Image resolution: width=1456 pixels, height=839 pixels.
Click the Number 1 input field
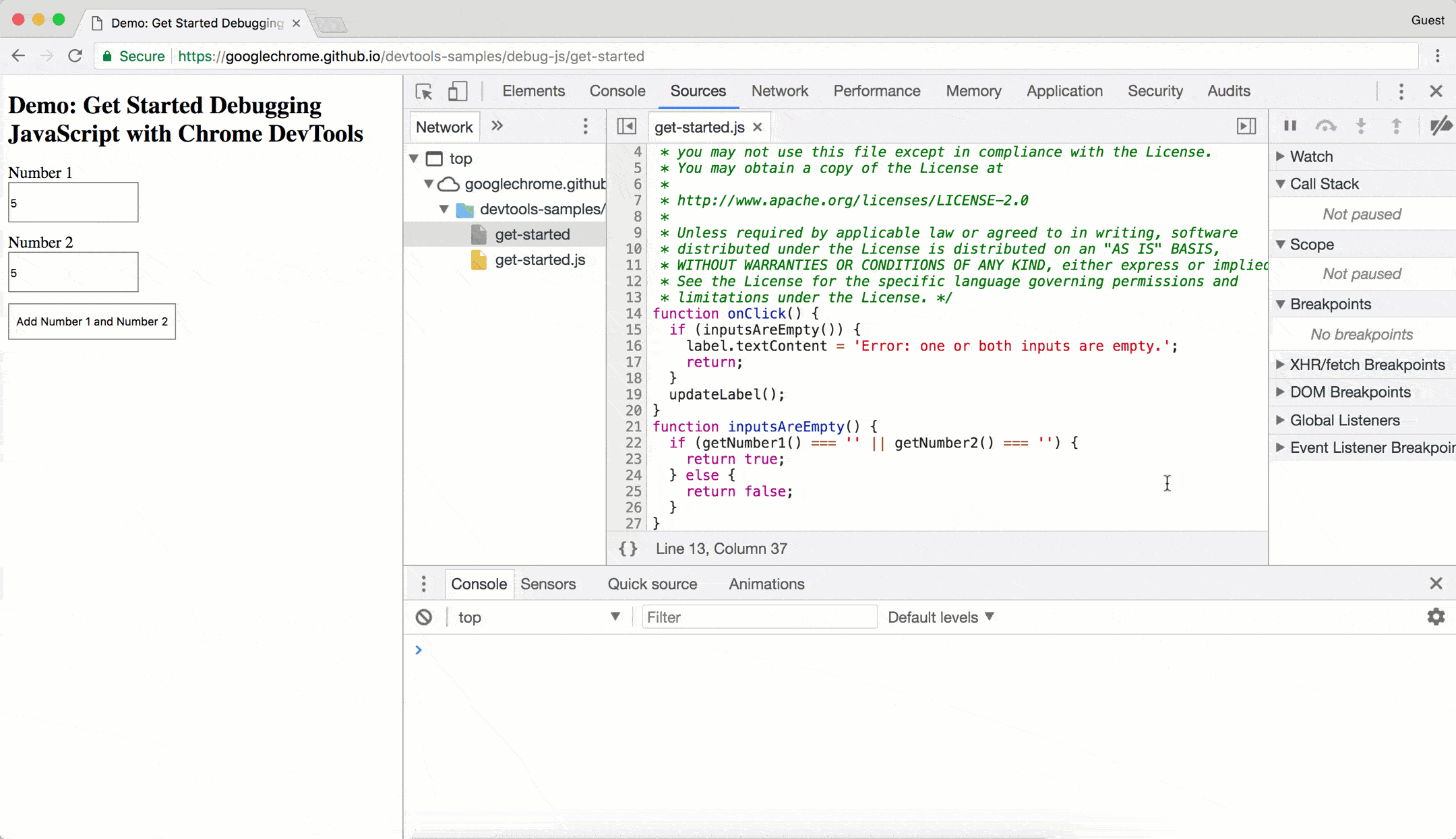(x=73, y=202)
